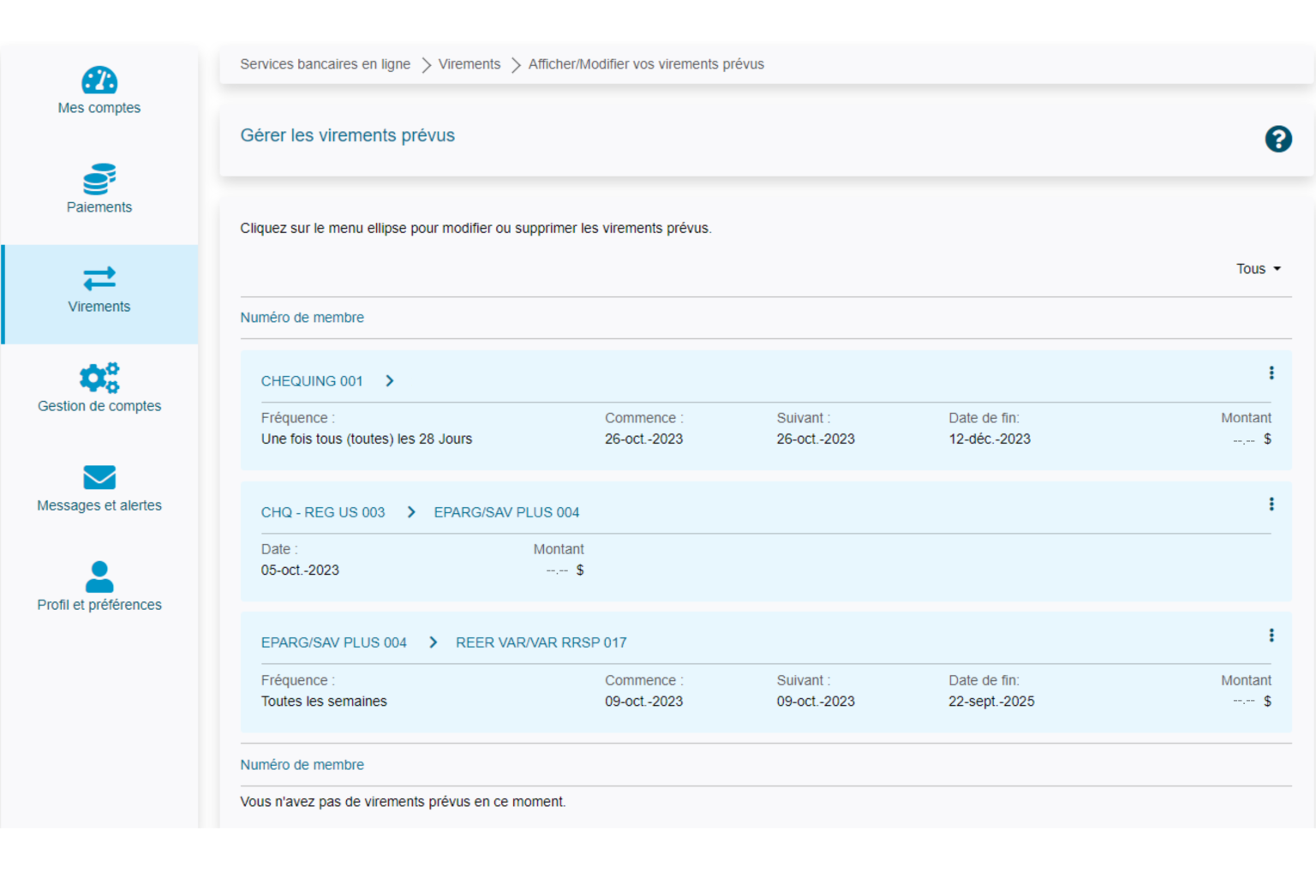Select the first Numéro de membre label
This screenshot has height=896, width=1316.
(302, 317)
